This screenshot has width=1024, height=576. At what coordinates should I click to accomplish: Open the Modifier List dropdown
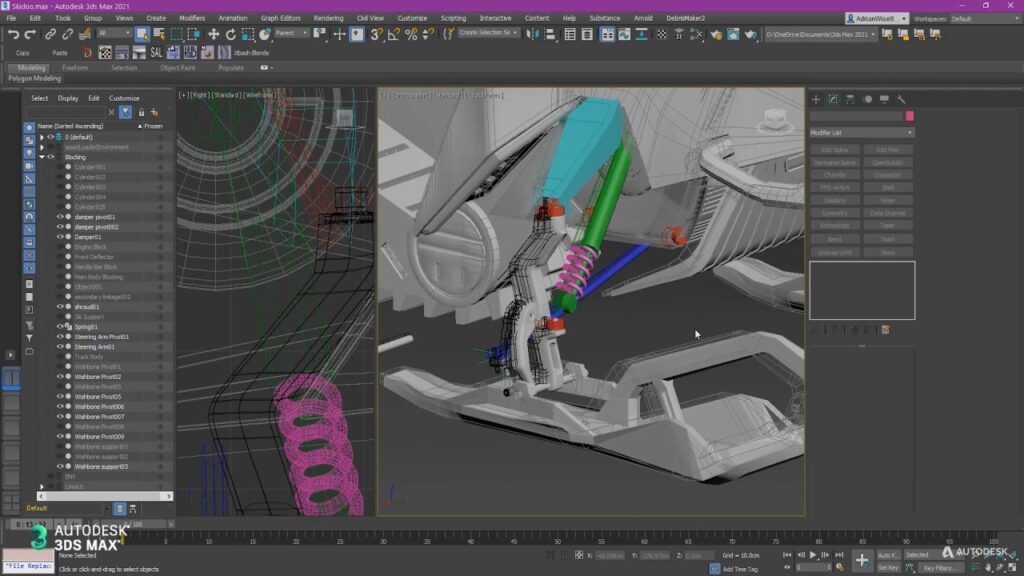862,132
